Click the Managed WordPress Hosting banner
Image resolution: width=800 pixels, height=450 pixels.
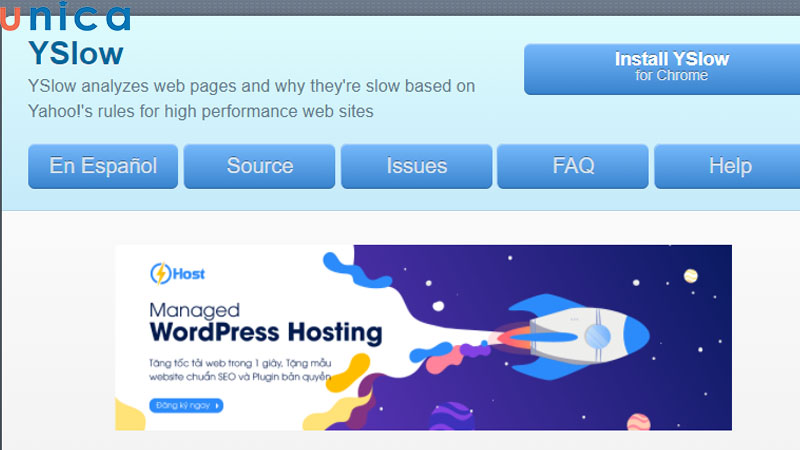(423, 337)
